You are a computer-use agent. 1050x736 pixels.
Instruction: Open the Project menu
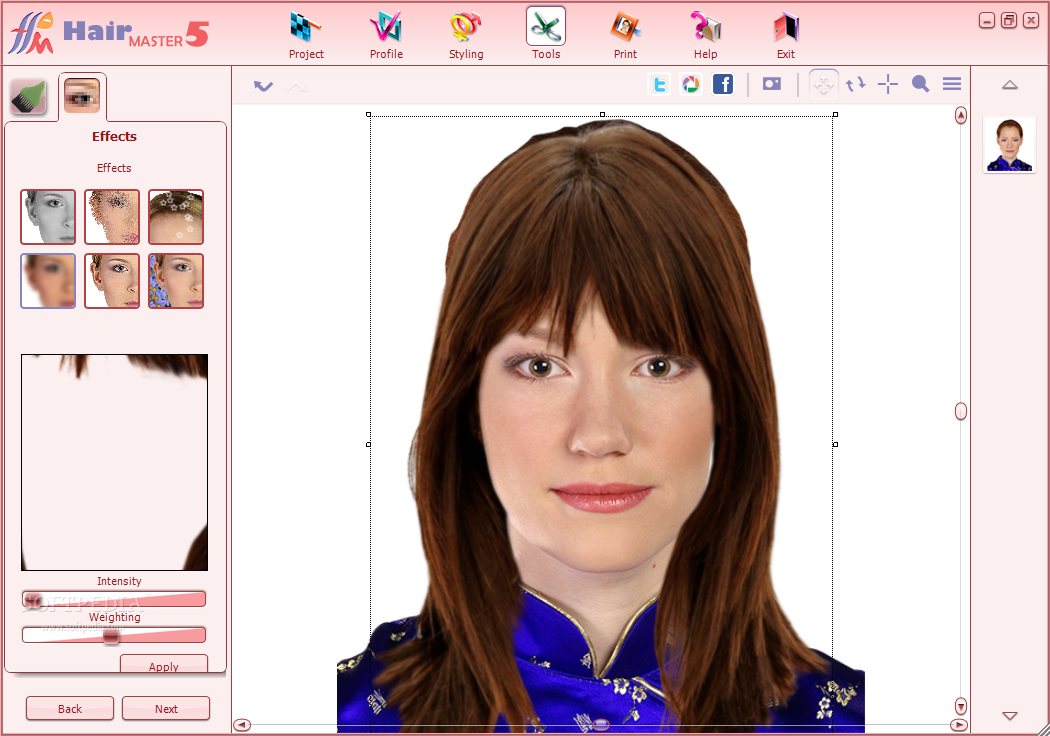pyautogui.click(x=306, y=35)
